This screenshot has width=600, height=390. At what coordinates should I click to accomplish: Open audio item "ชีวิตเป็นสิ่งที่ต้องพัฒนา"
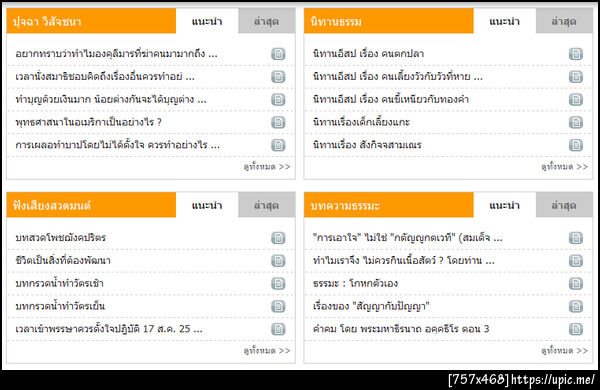(x=63, y=261)
